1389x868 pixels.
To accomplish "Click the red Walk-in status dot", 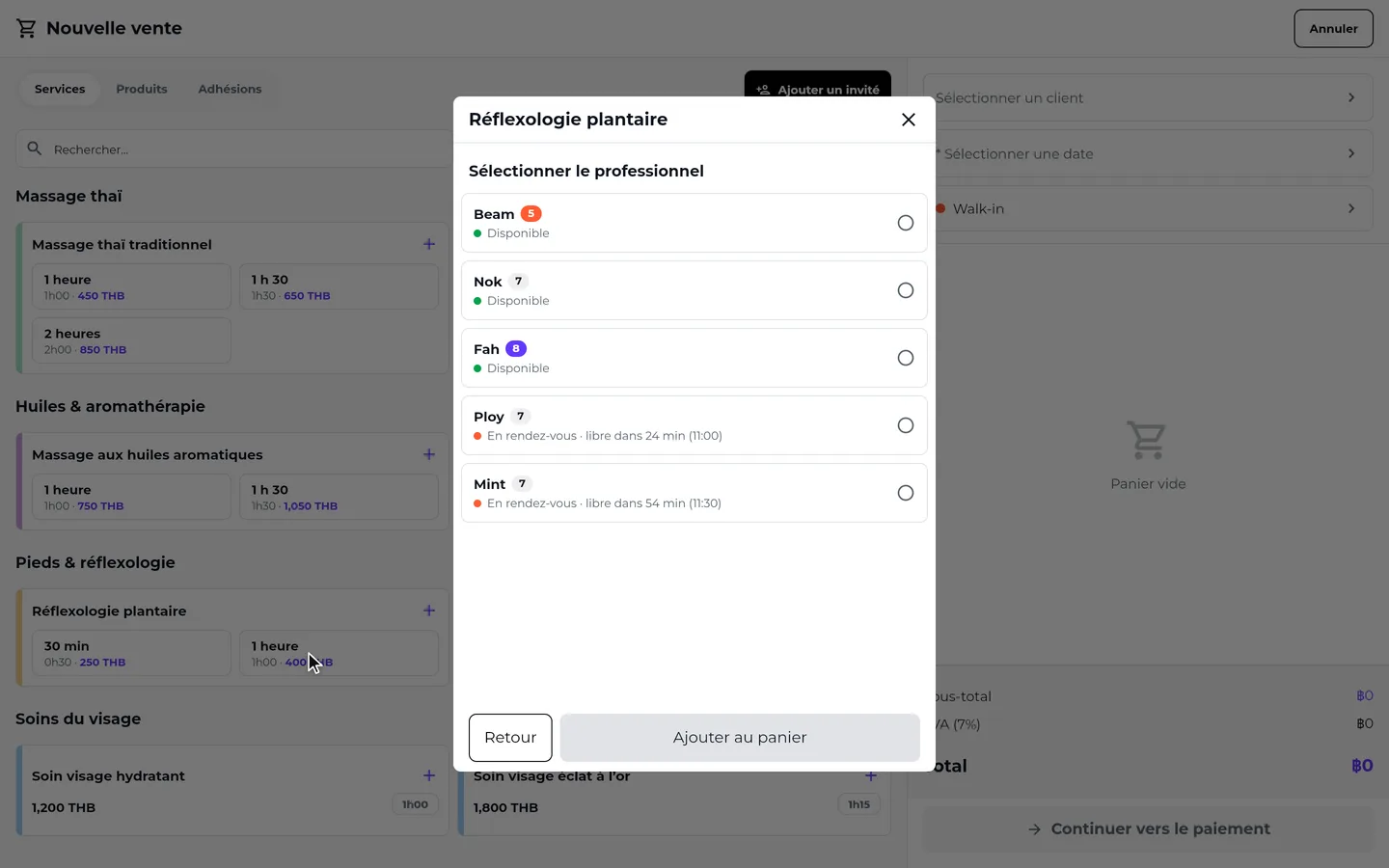I will click(x=940, y=208).
